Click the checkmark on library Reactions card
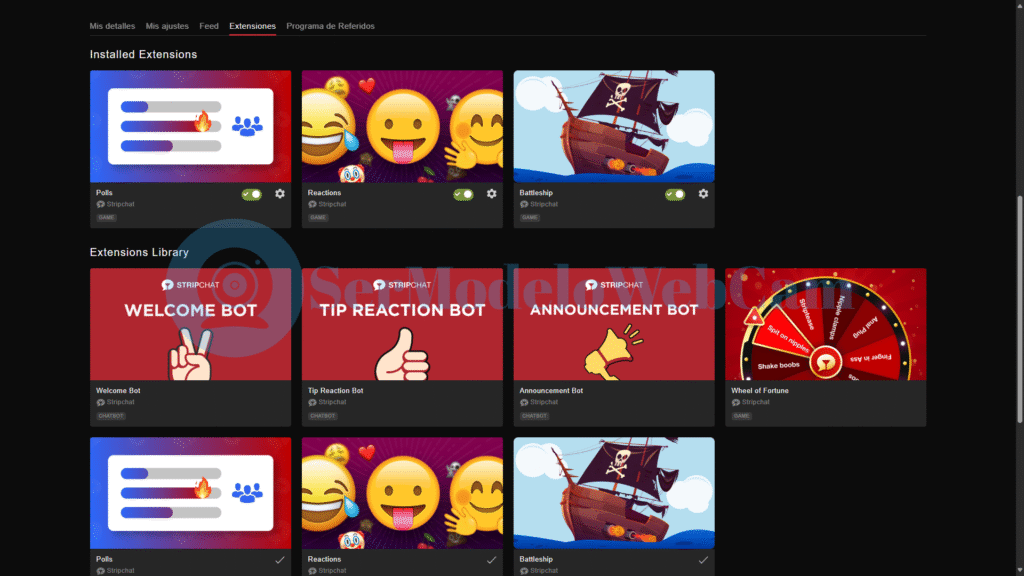The height and width of the screenshot is (576, 1024). [491, 560]
